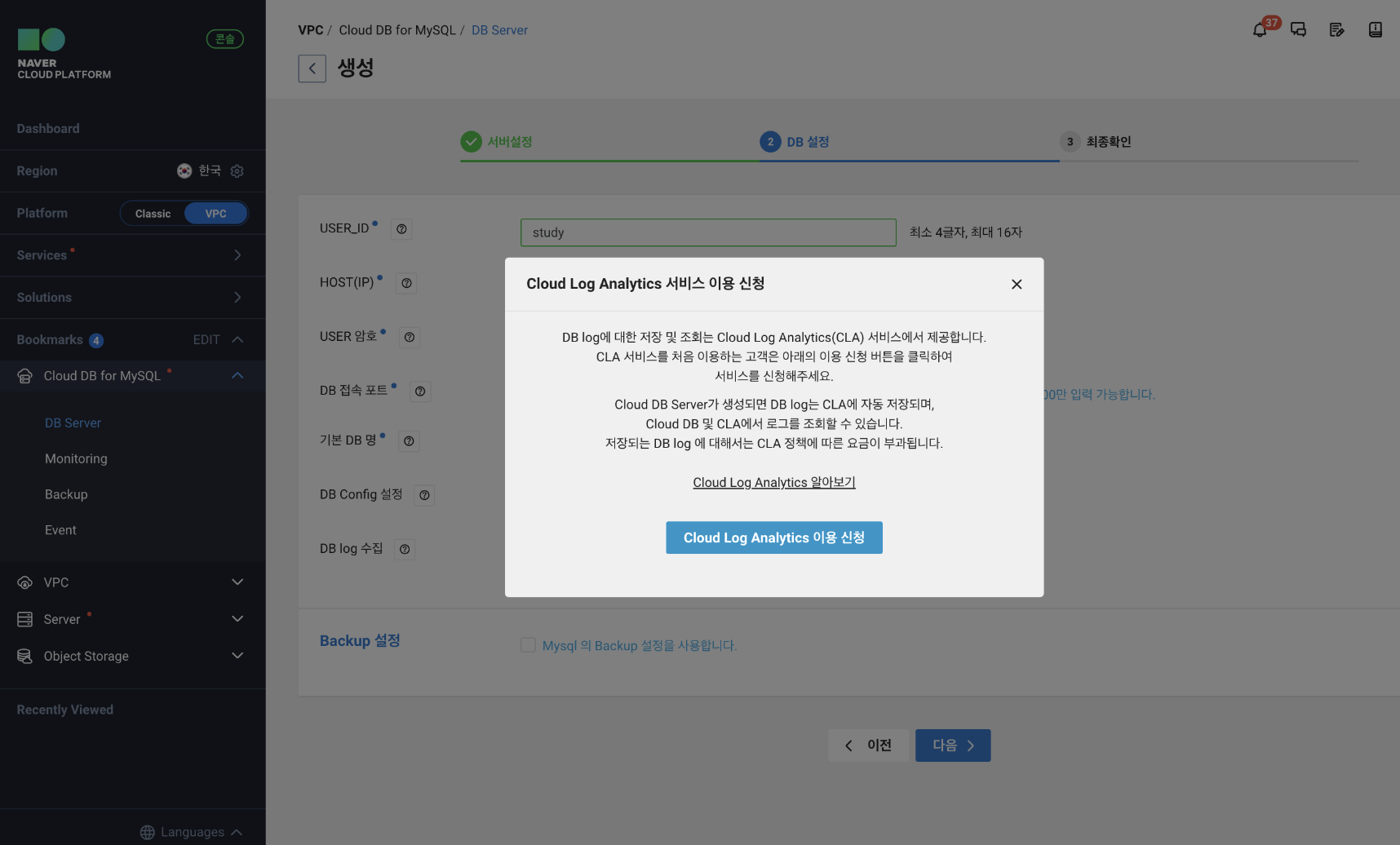Select Backup in sidebar

click(66, 495)
